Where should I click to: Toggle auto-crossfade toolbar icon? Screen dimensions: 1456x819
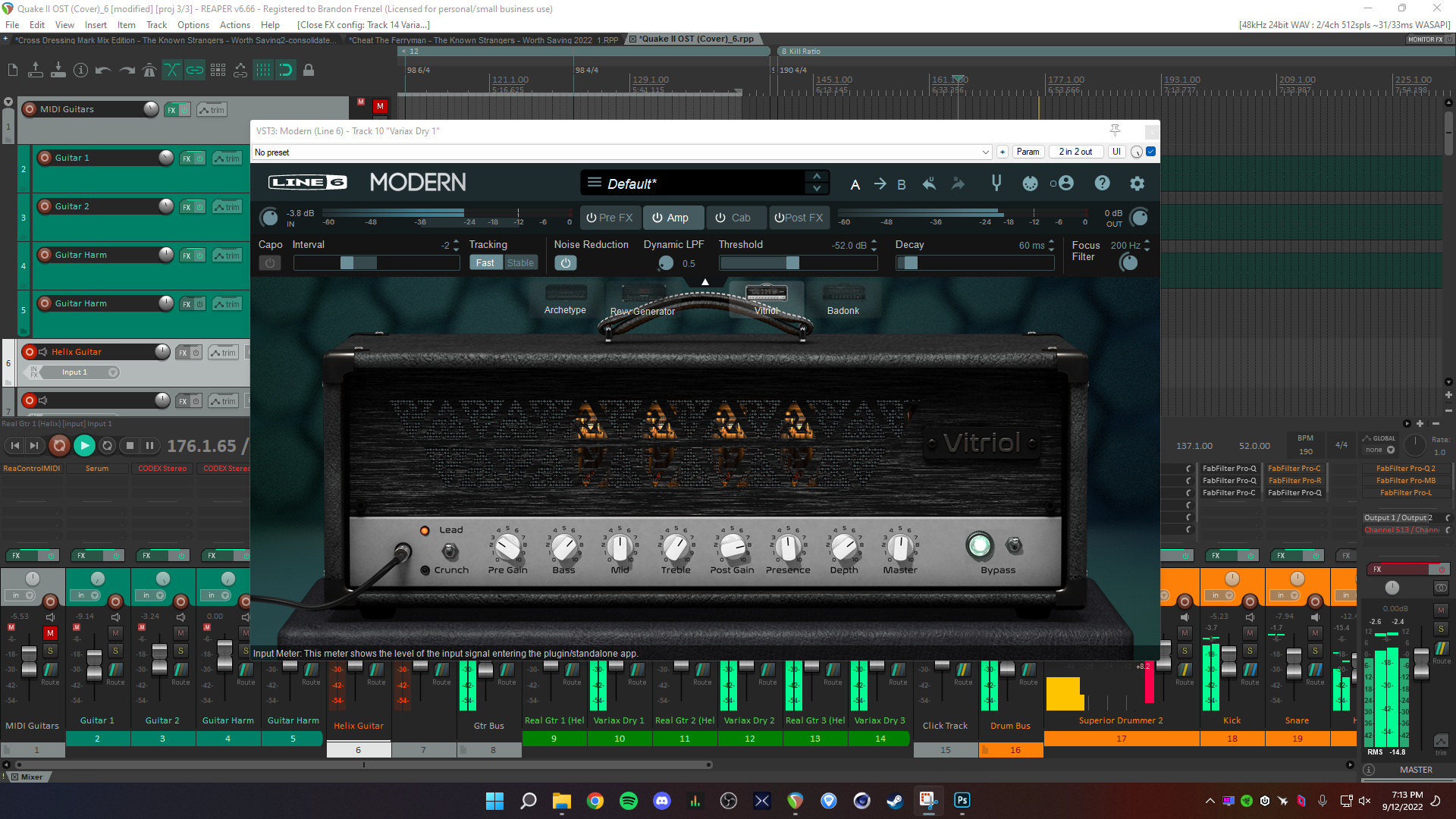pyautogui.click(x=172, y=70)
